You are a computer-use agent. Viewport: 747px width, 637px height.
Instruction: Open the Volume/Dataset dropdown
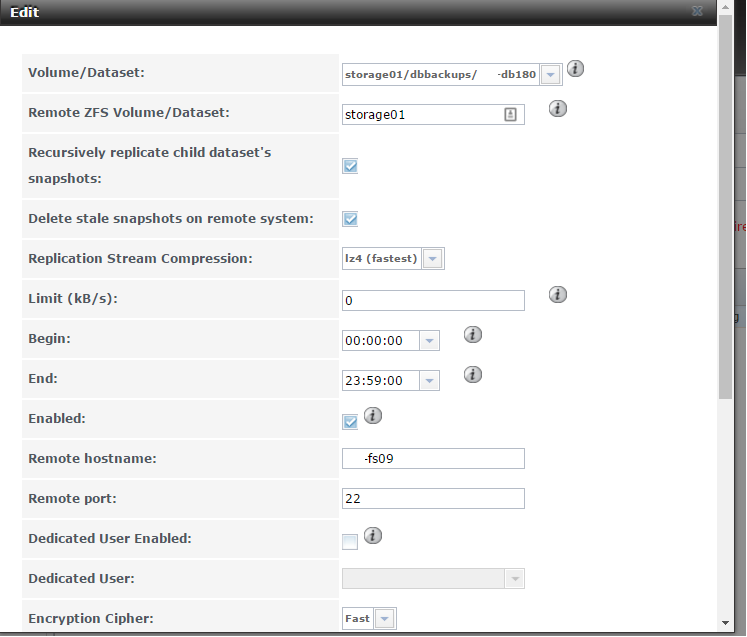[551, 75]
